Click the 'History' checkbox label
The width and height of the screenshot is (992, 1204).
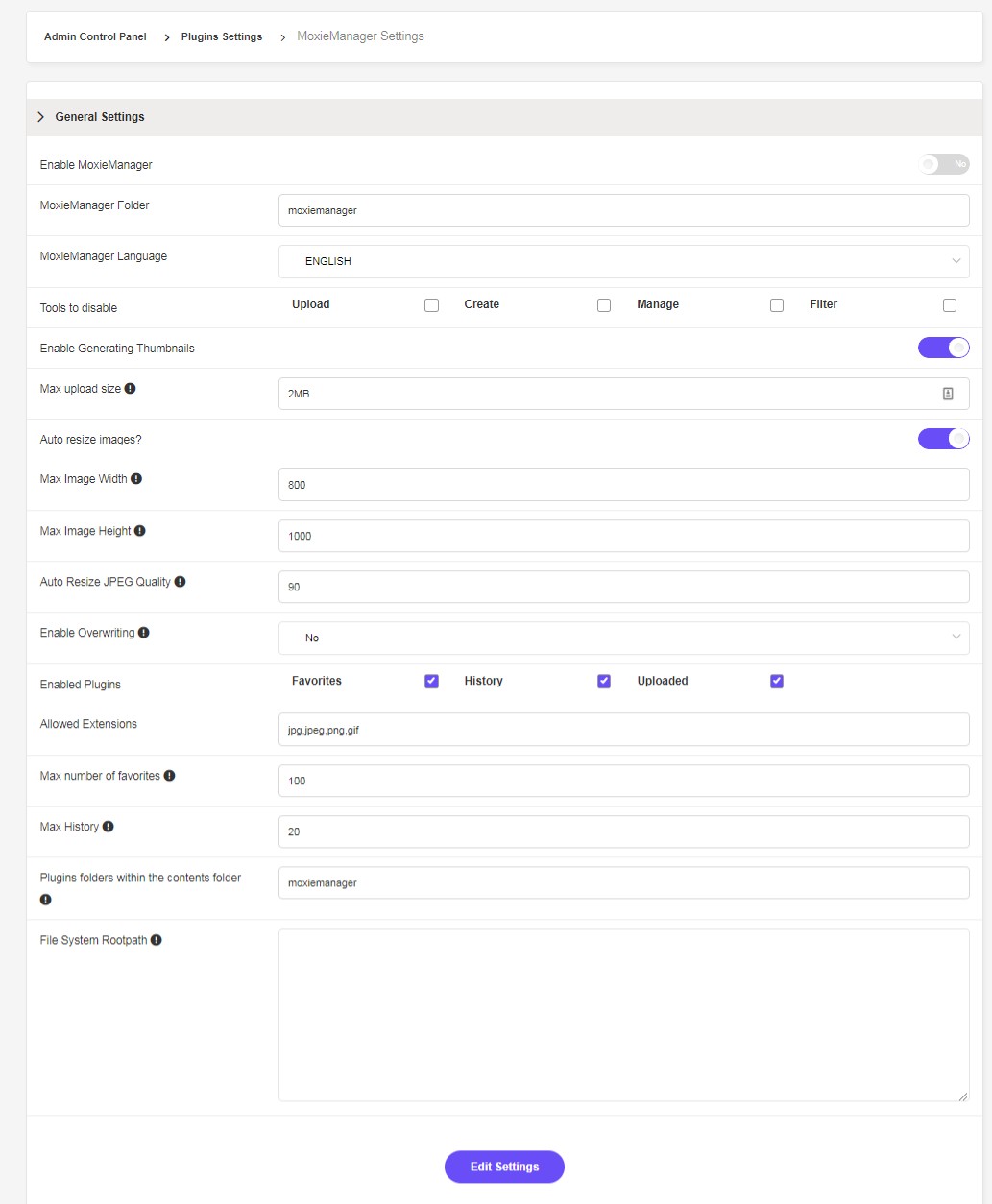(484, 681)
